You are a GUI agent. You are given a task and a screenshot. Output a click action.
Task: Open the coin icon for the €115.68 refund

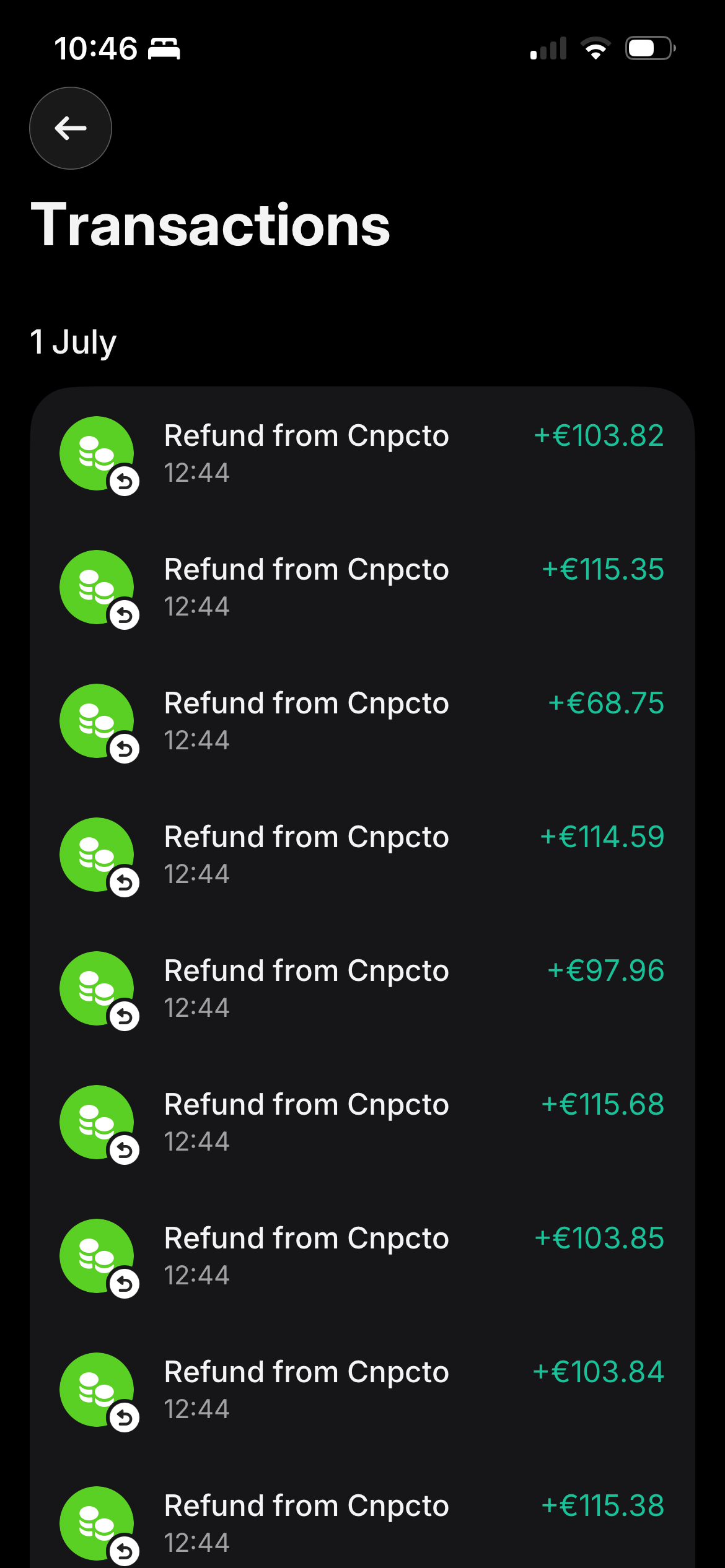click(97, 1122)
